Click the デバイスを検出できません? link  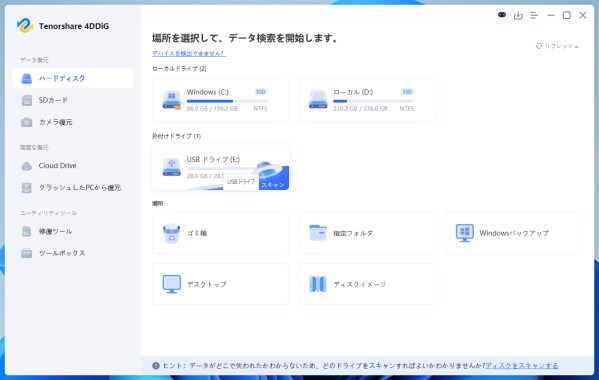189,53
